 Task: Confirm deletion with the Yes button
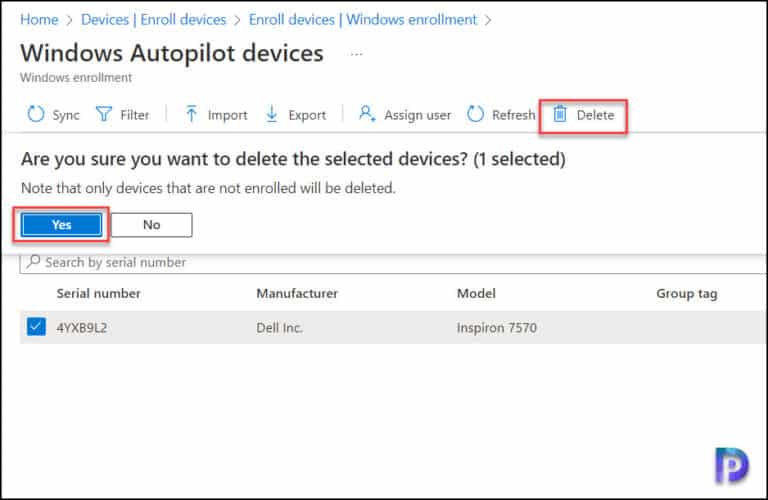(61, 225)
